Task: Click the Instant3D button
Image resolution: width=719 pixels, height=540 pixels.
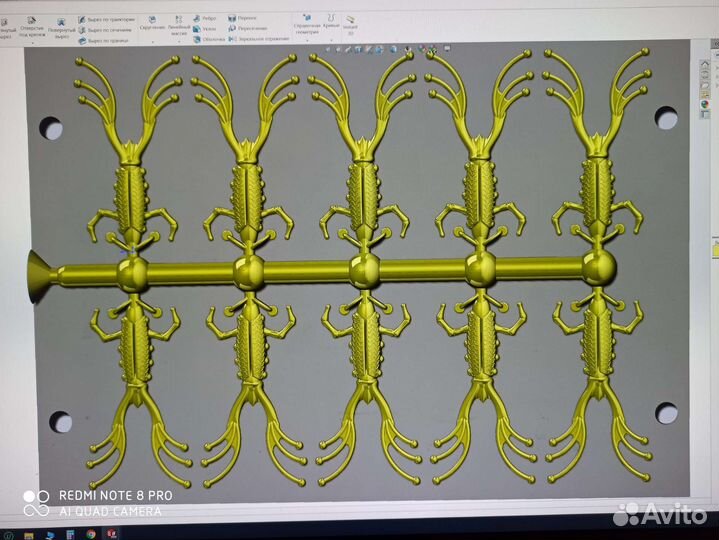Action: [x=351, y=24]
